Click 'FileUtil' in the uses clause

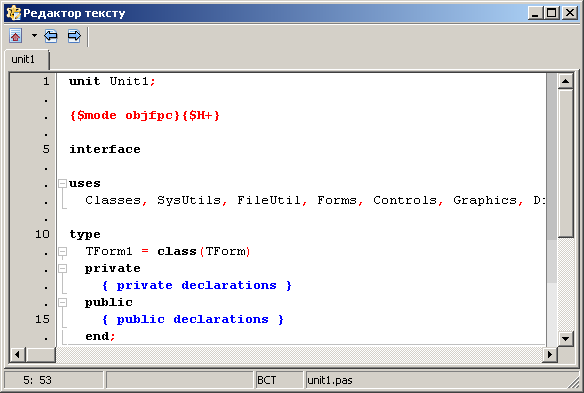click(269, 200)
